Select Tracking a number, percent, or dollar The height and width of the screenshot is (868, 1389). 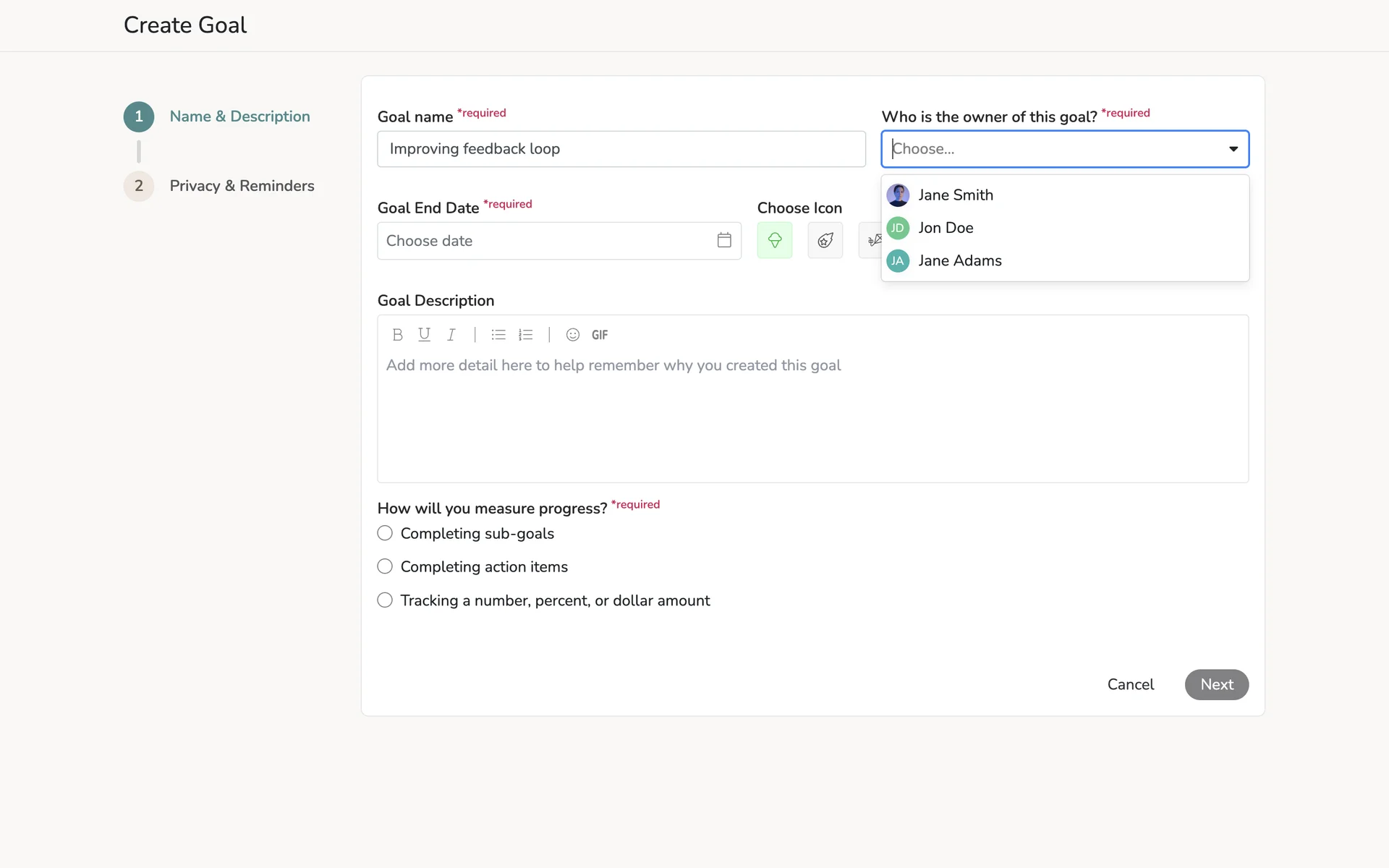(x=385, y=600)
